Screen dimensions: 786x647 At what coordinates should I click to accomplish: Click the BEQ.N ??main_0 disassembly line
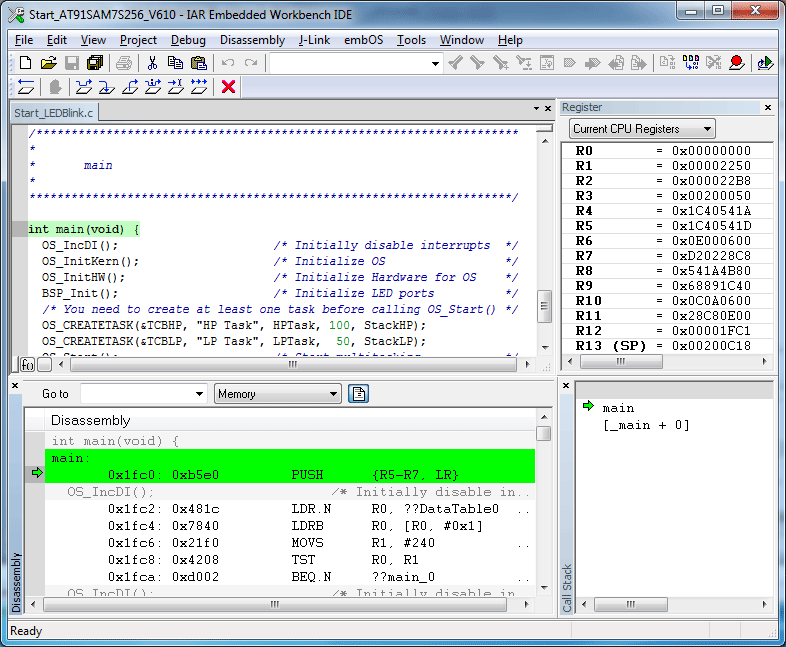[290, 577]
